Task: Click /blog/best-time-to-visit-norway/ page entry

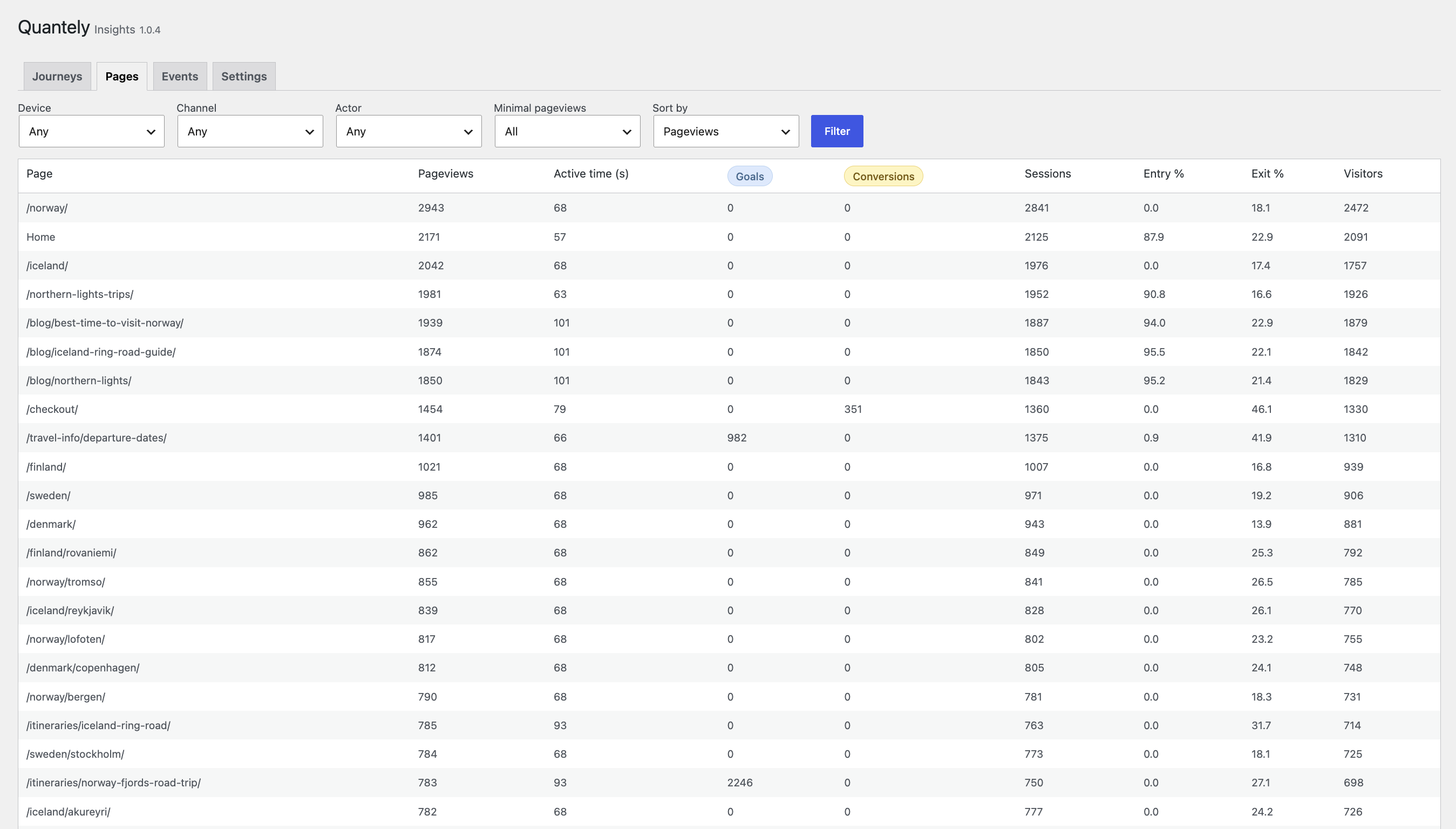Action: coord(105,323)
